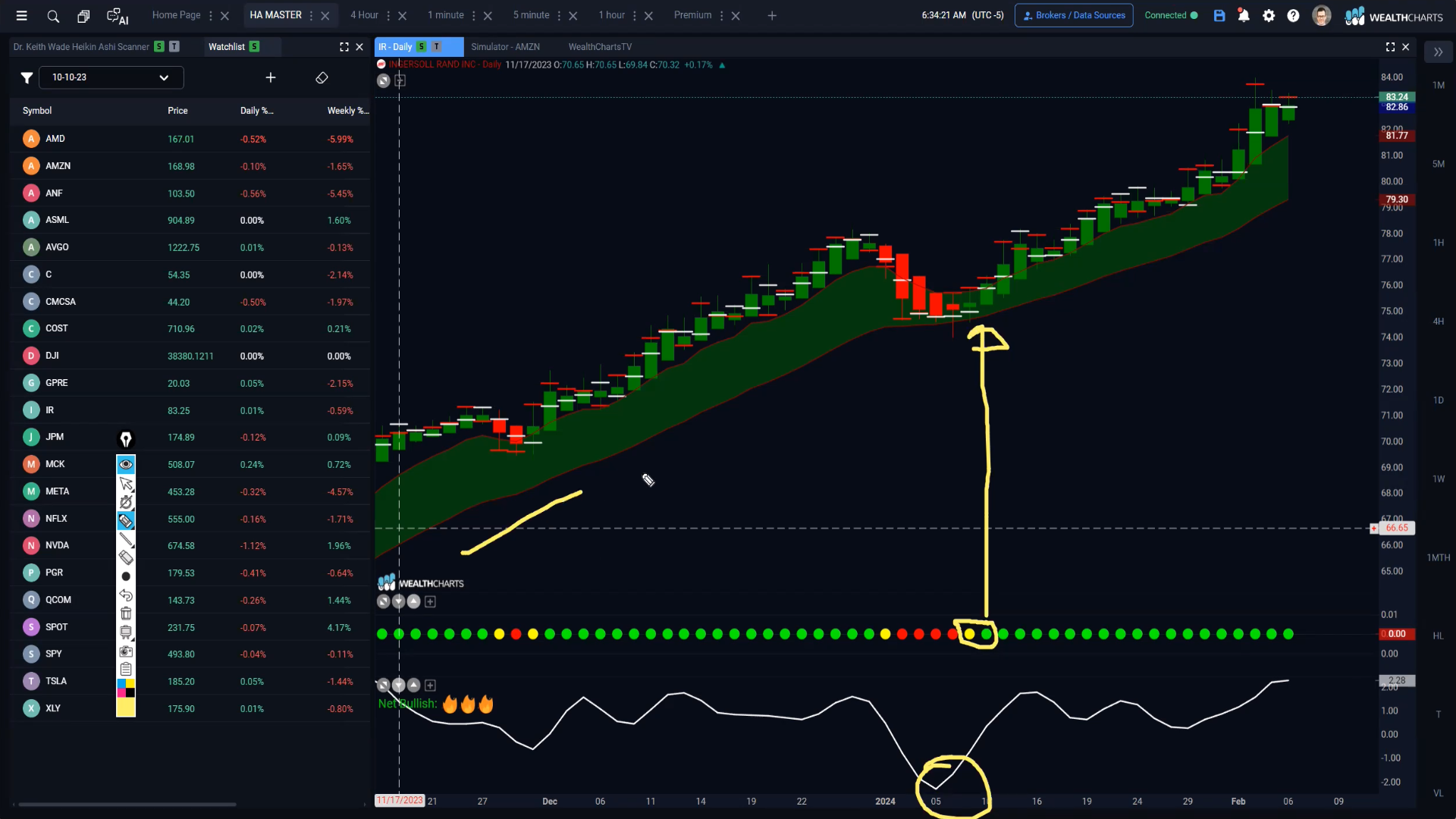Select the line drawing tool

(x=126, y=539)
